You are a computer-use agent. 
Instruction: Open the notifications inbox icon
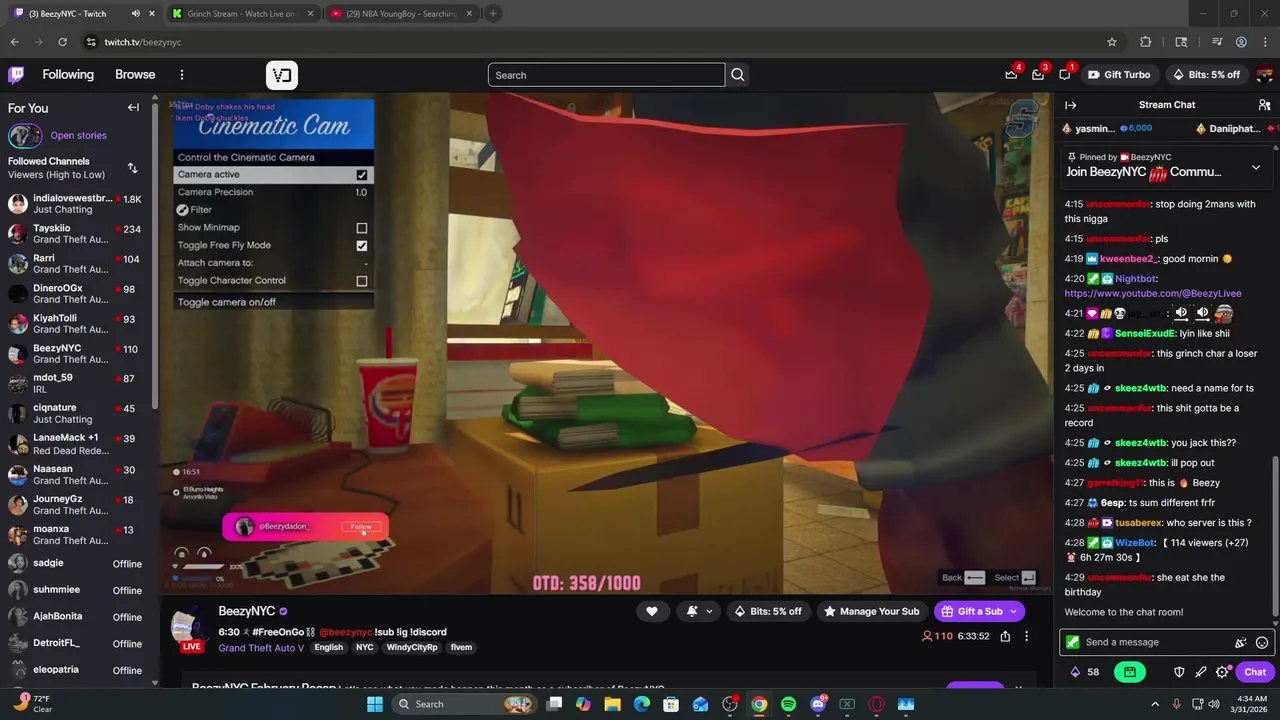click(1038, 75)
